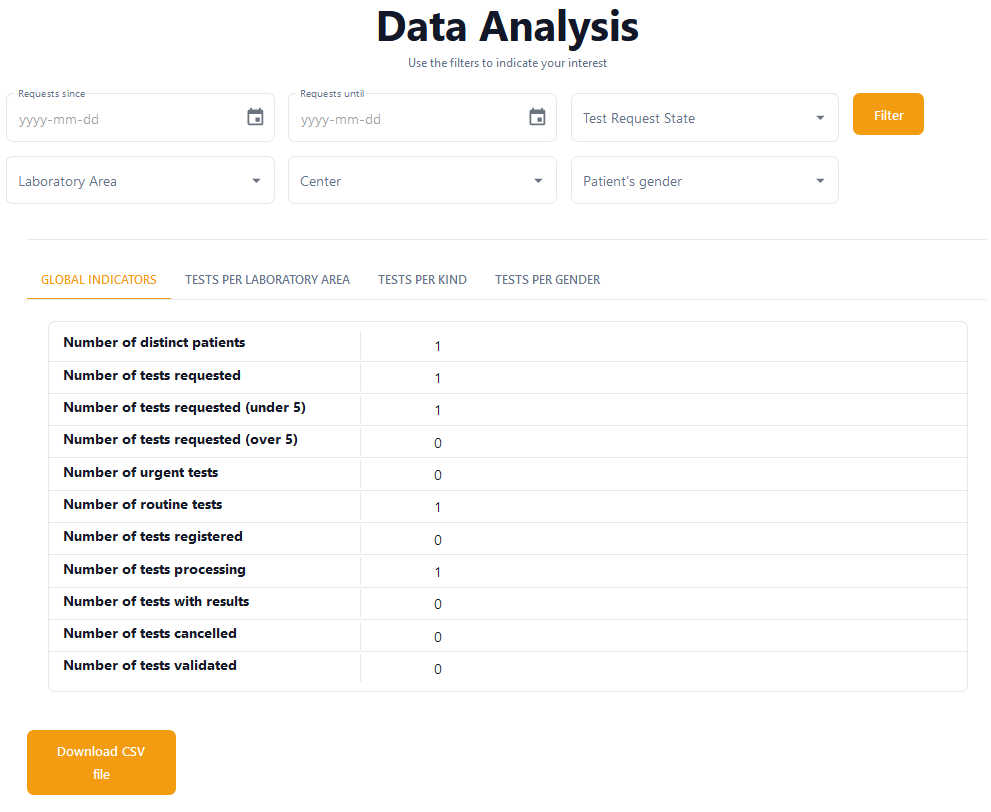
Task: Click the Data Analysis page heading
Action: [507, 27]
